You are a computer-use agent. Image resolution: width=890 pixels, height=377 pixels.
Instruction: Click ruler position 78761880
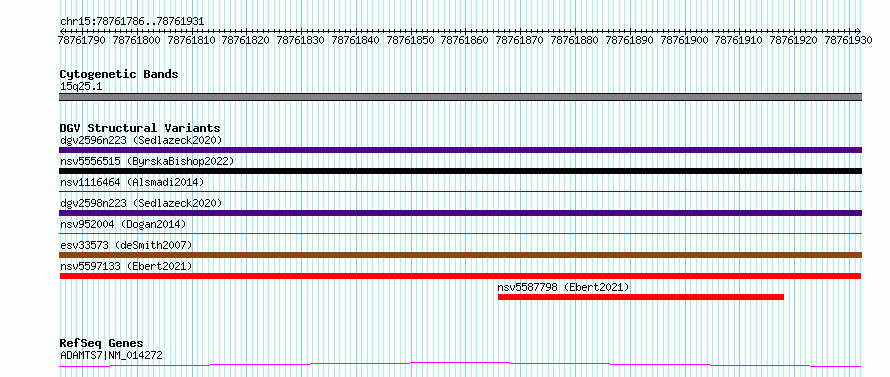574,40
